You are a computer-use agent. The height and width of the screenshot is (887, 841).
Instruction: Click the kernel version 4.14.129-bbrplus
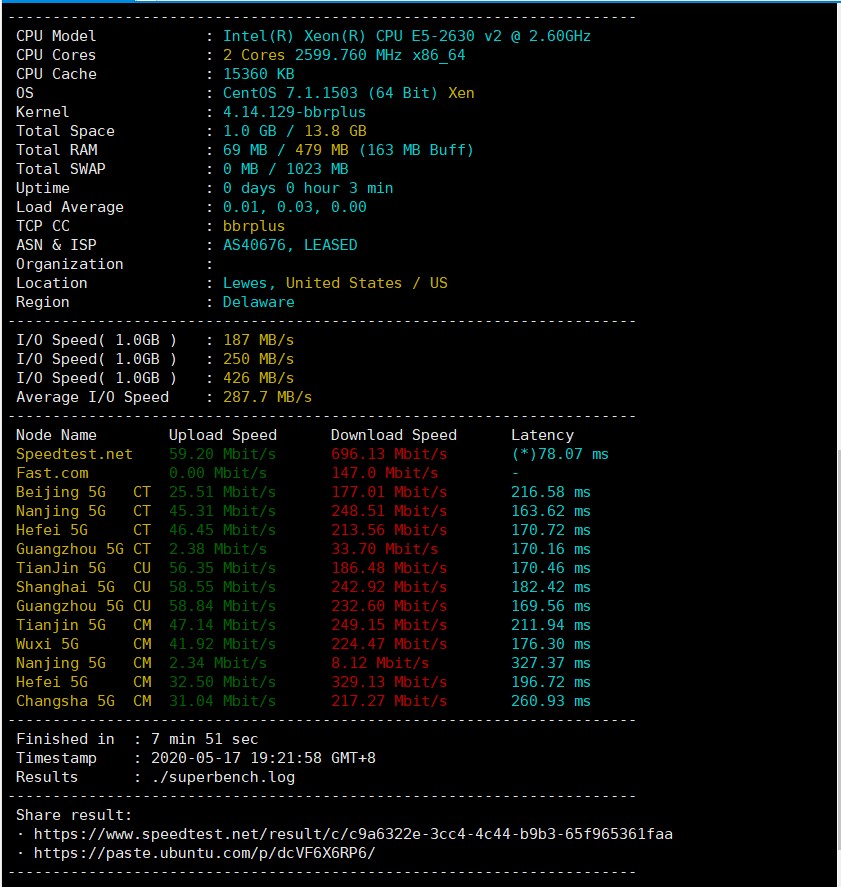click(x=294, y=112)
